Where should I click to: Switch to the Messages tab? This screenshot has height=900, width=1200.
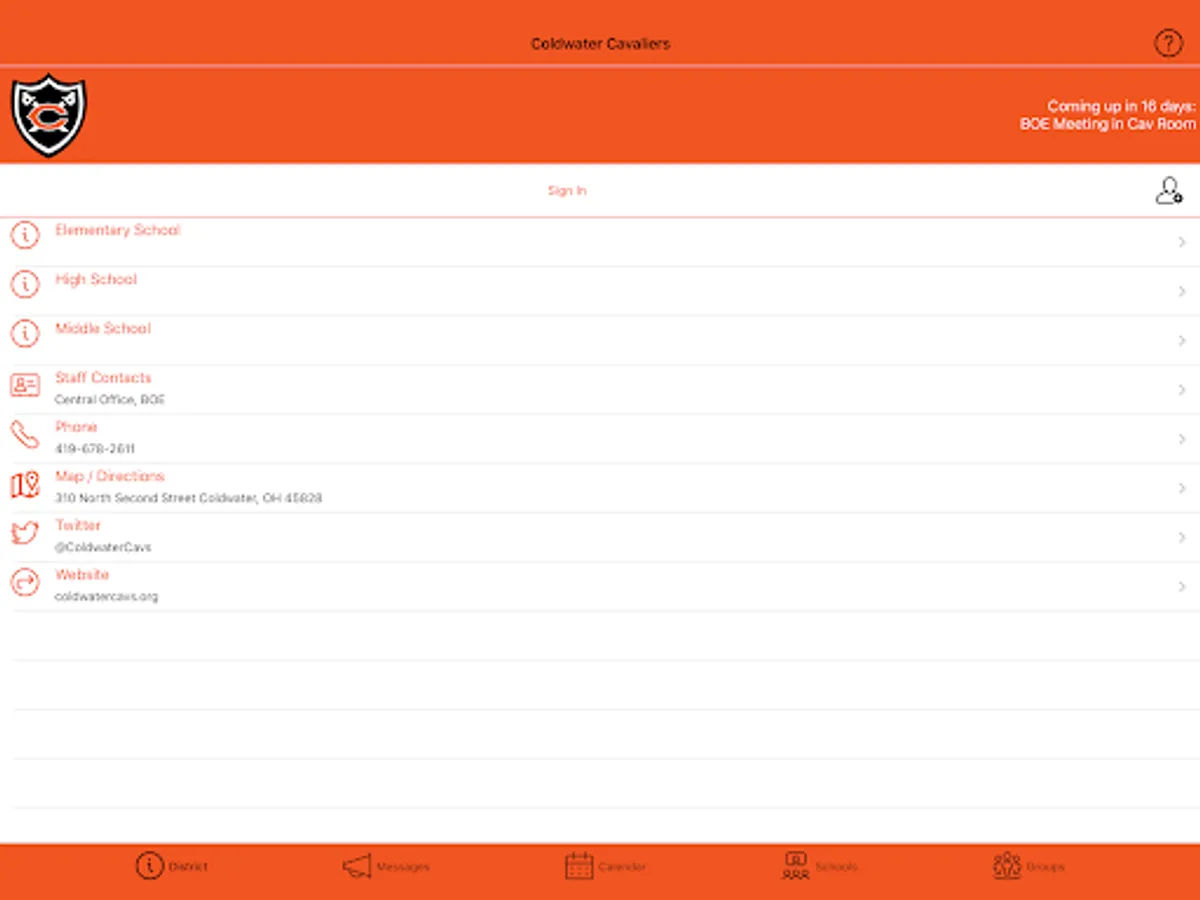click(x=386, y=866)
